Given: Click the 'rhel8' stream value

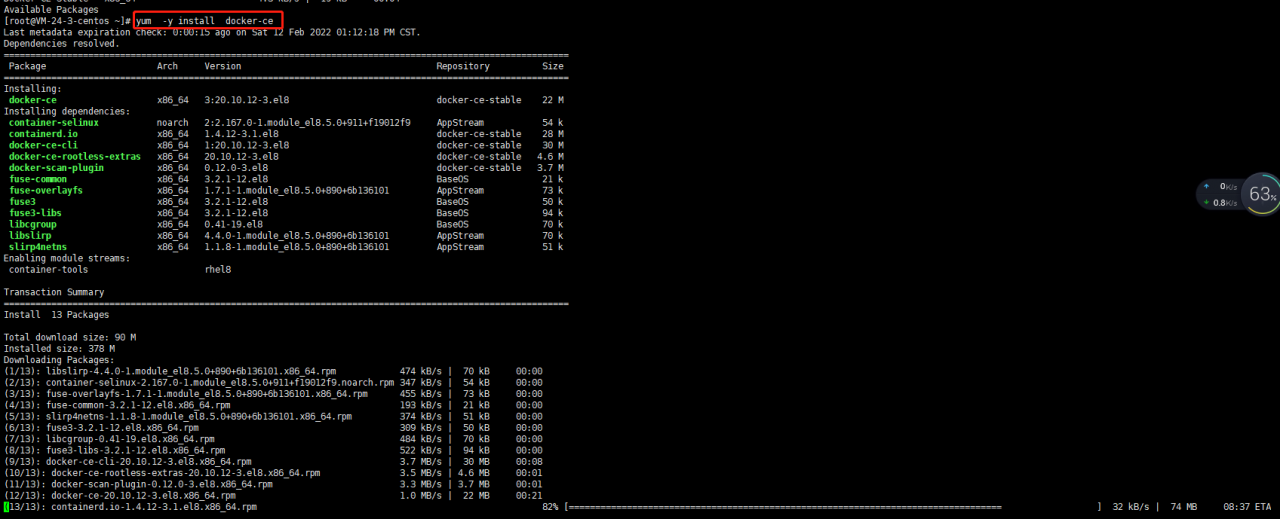Looking at the screenshot, I should point(218,270).
